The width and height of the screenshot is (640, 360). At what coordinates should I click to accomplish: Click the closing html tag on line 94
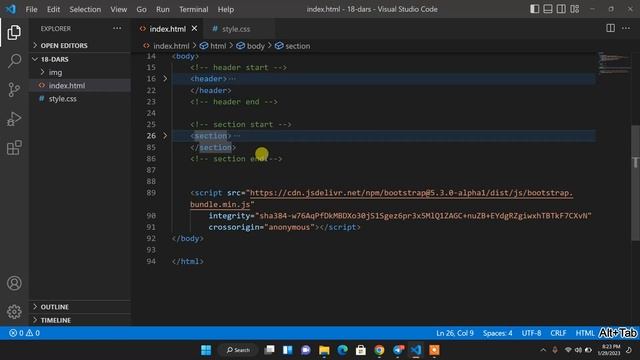pos(187,261)
